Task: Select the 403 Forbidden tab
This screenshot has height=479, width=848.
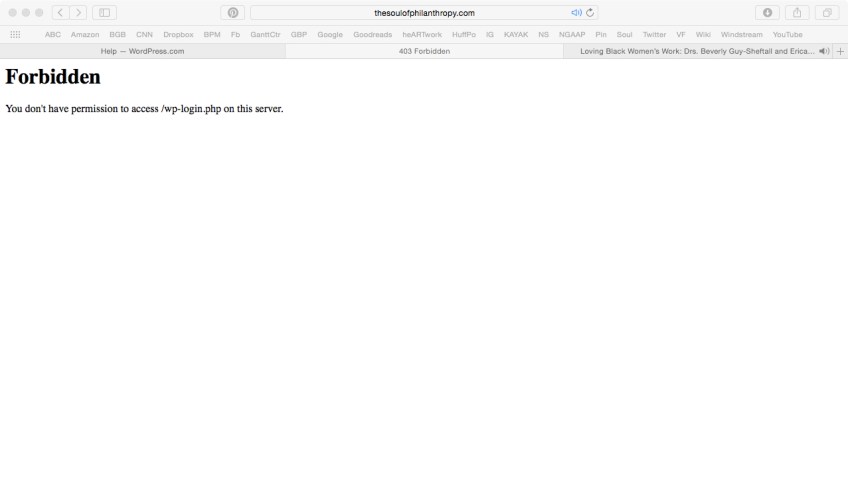Action: pyautogui.click(x=424, y=51)
